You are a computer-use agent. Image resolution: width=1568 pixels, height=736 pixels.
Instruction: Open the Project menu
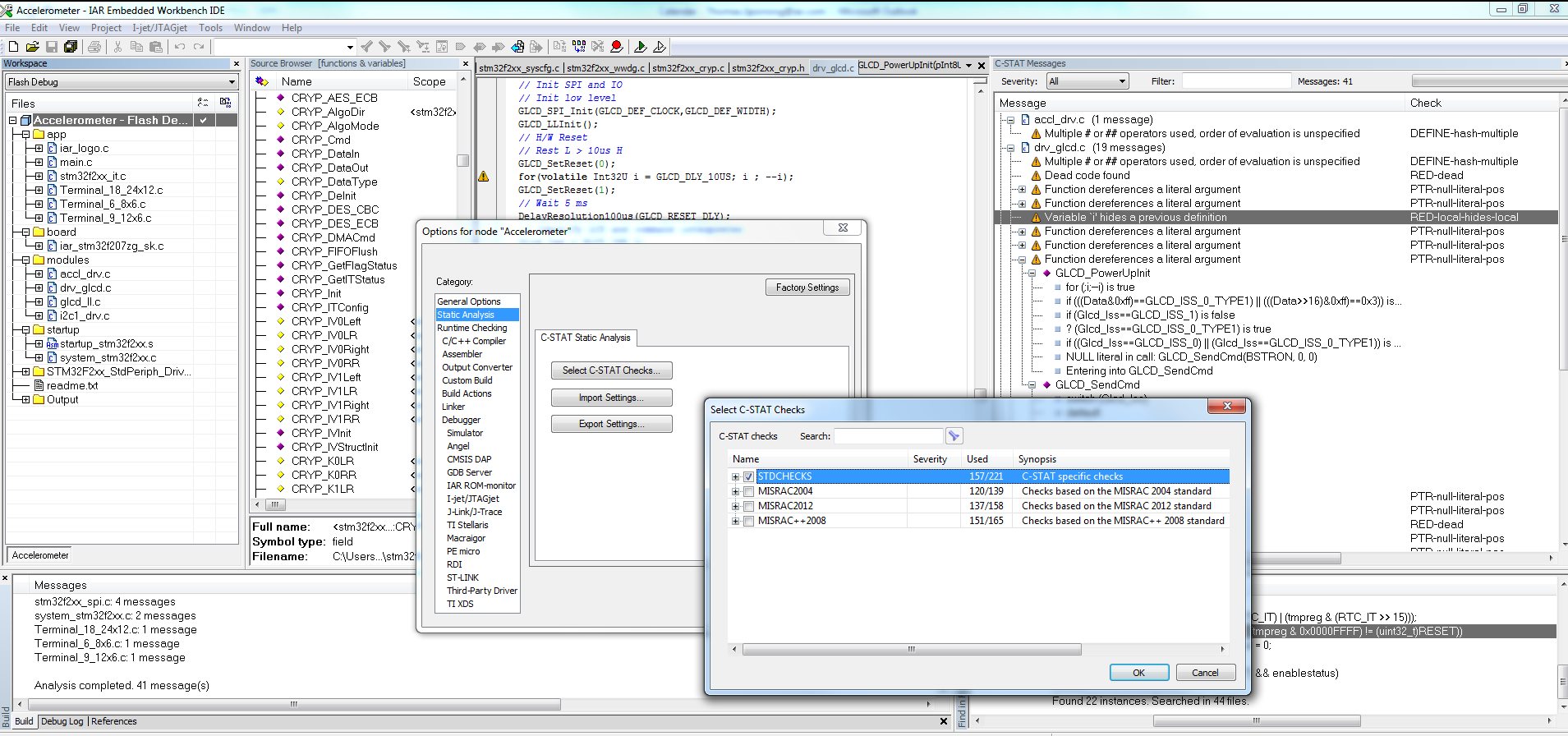(x=106, y=28)
